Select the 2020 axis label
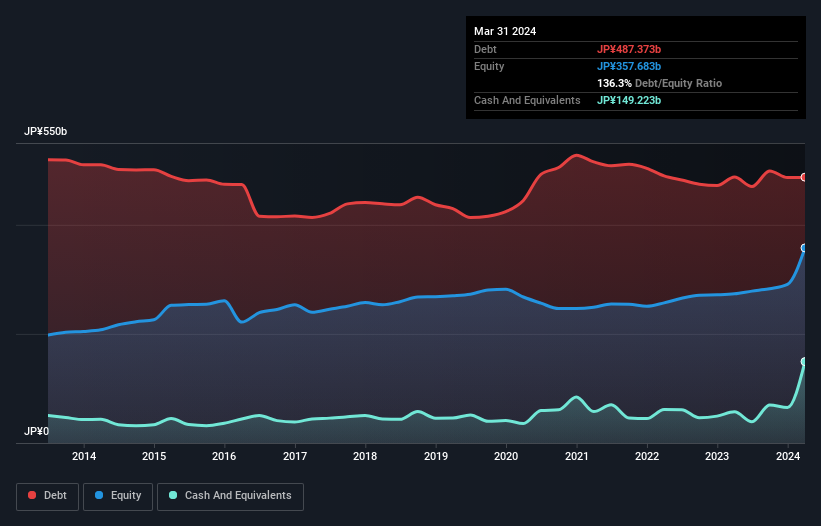The width and height of the screenshot is (821, 526). 506,456
